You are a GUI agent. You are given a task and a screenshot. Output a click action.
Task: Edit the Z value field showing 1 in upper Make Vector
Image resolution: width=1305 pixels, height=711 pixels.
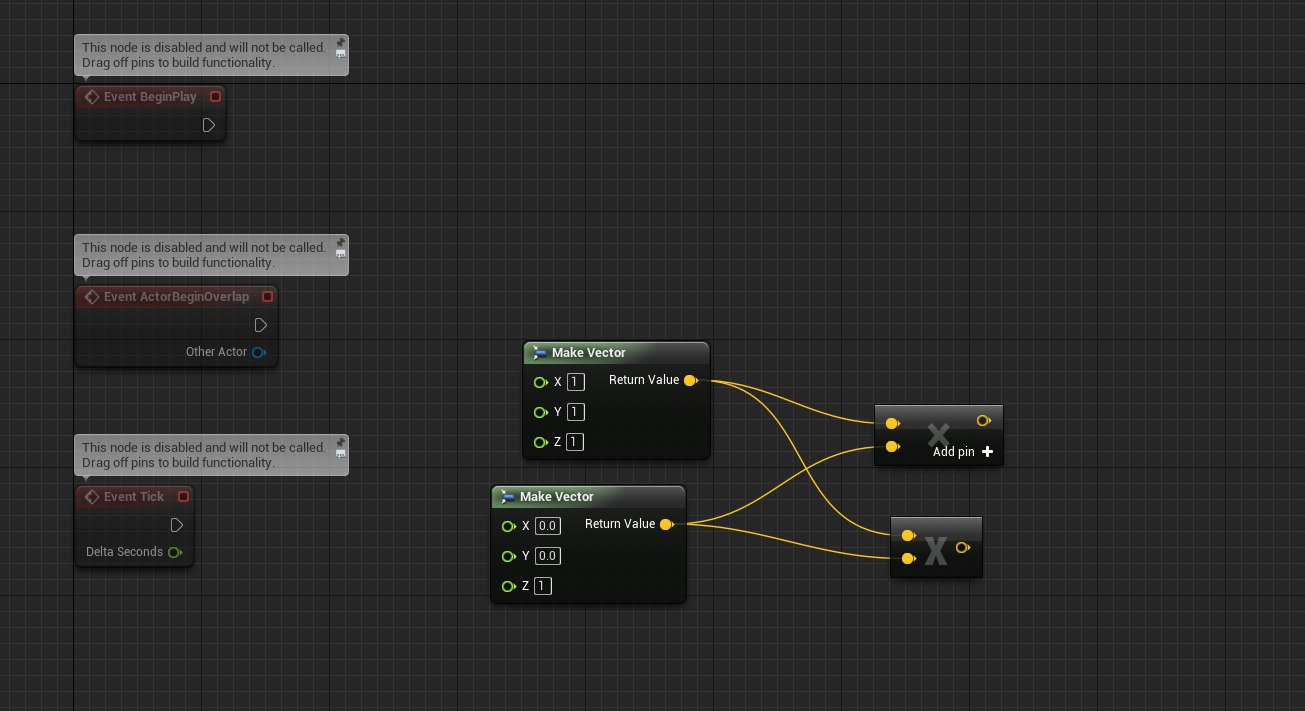(575, 441)
